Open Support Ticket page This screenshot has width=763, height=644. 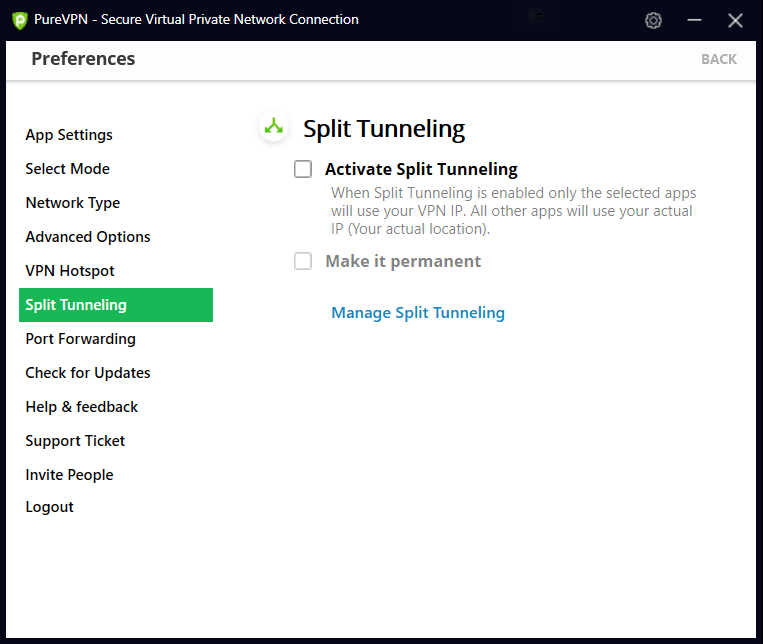point(75,441)
